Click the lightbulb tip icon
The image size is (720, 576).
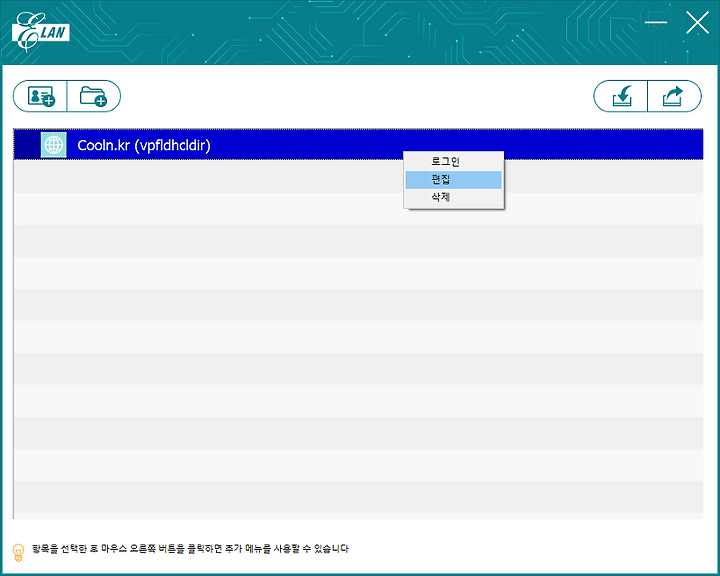coord(18,552)
